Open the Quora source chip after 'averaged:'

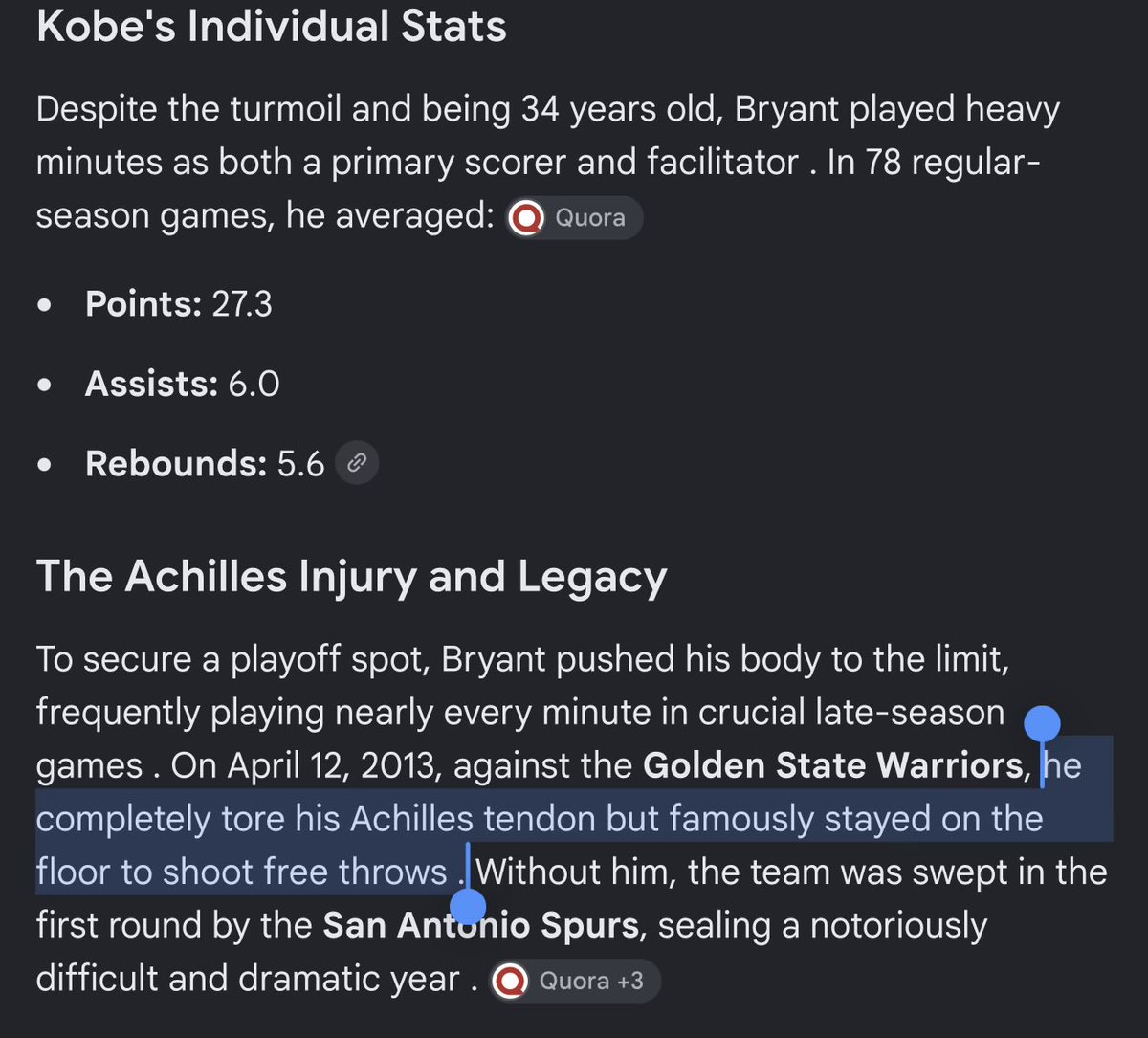pyautogui.click(x=574, y=218)
